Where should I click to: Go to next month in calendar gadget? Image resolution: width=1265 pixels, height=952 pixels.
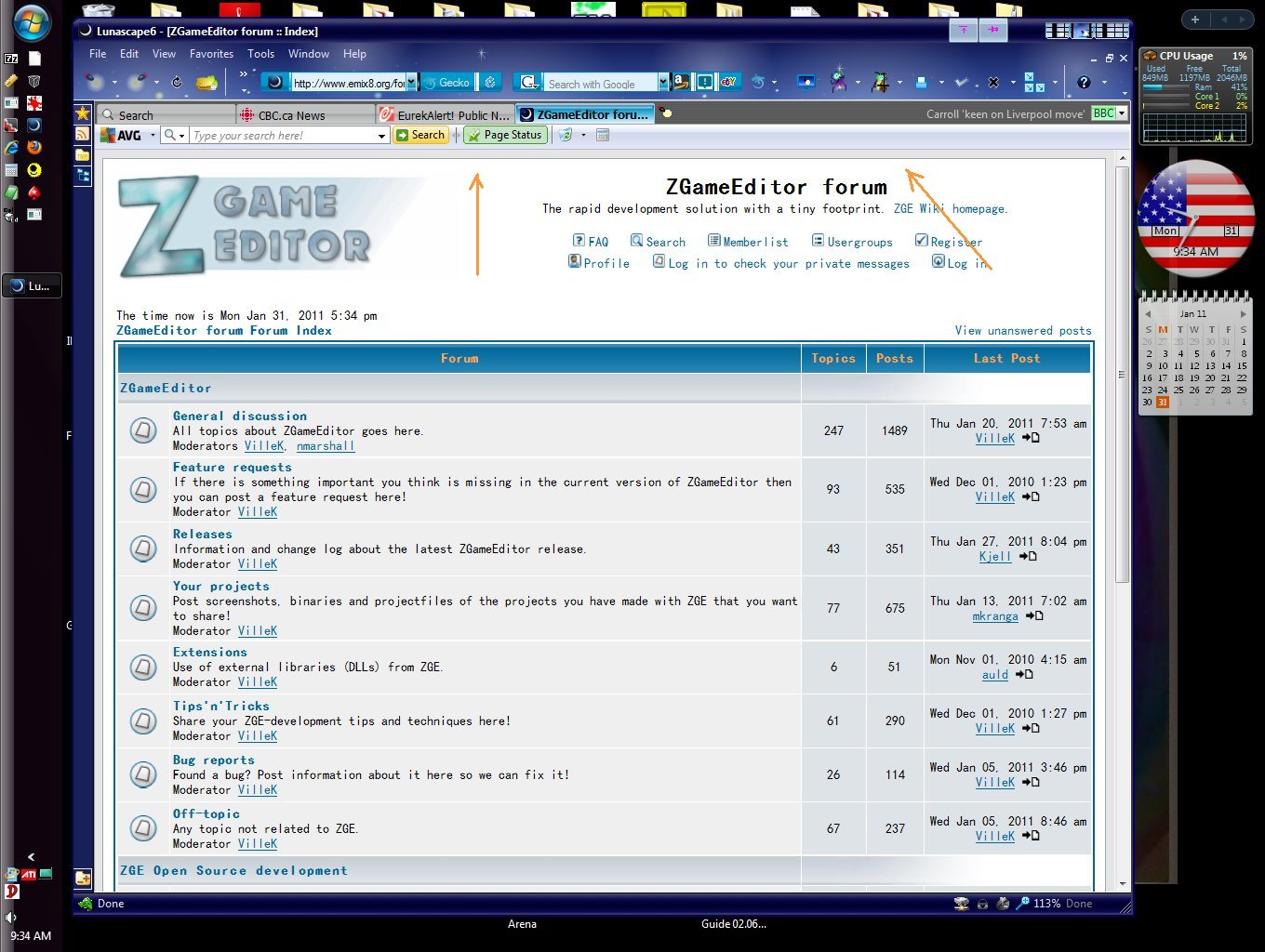1244,313
